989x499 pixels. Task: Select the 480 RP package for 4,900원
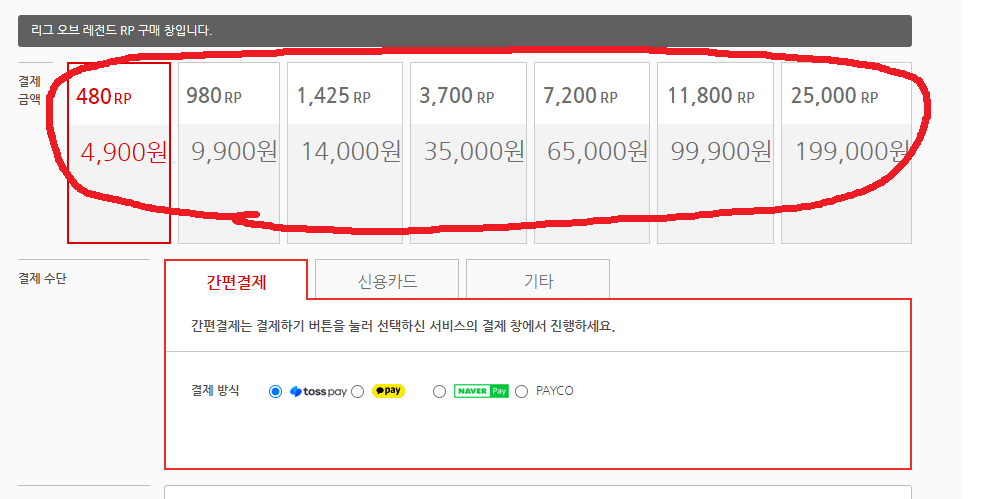coord(119,153)
